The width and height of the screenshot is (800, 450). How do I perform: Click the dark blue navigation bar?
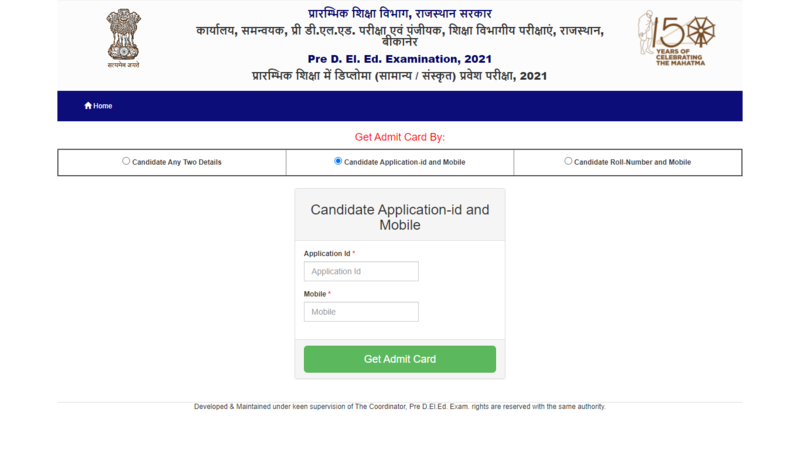[x=399, y=106]
